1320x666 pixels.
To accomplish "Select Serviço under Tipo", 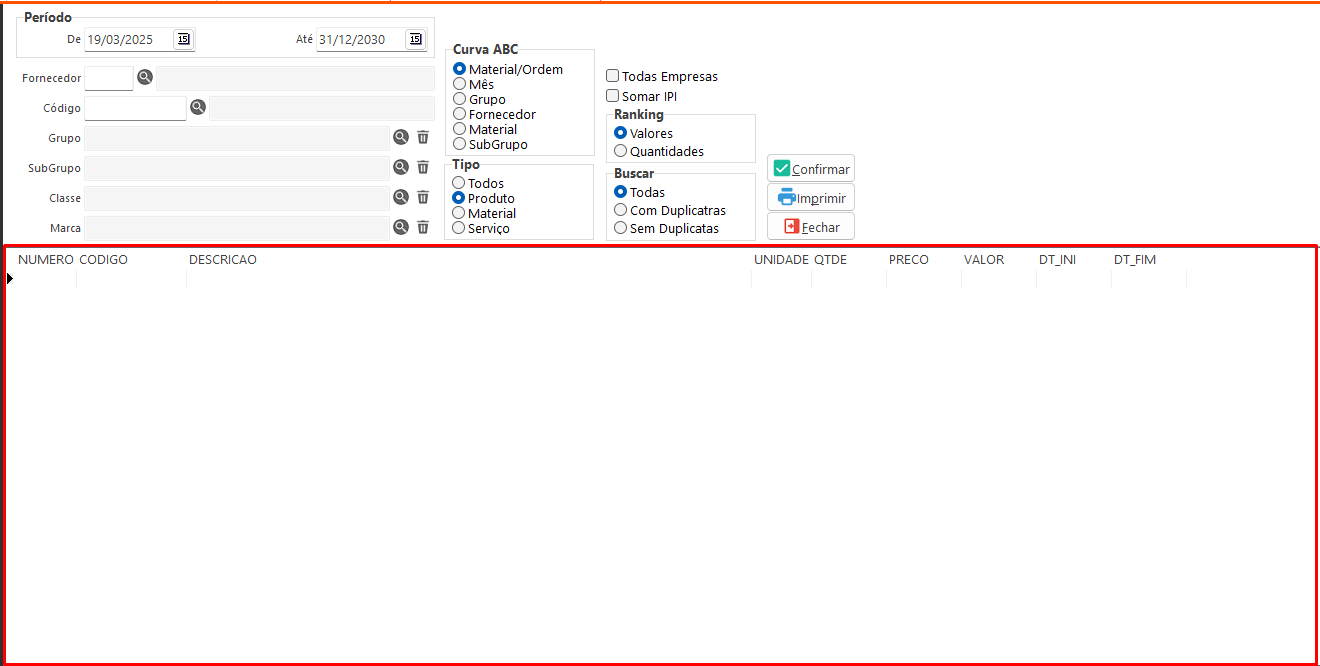I will tap(459, 228).
